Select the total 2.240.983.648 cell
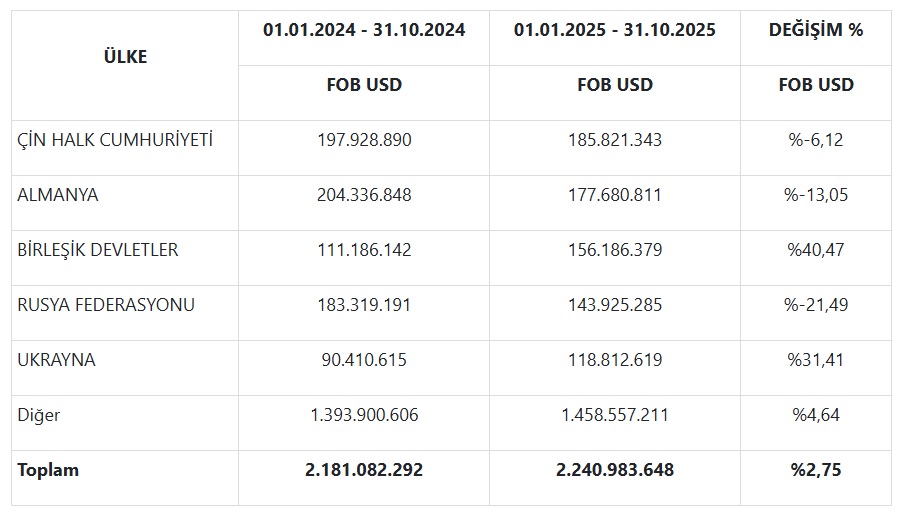The image size is (903, 522). click(615, 470)
